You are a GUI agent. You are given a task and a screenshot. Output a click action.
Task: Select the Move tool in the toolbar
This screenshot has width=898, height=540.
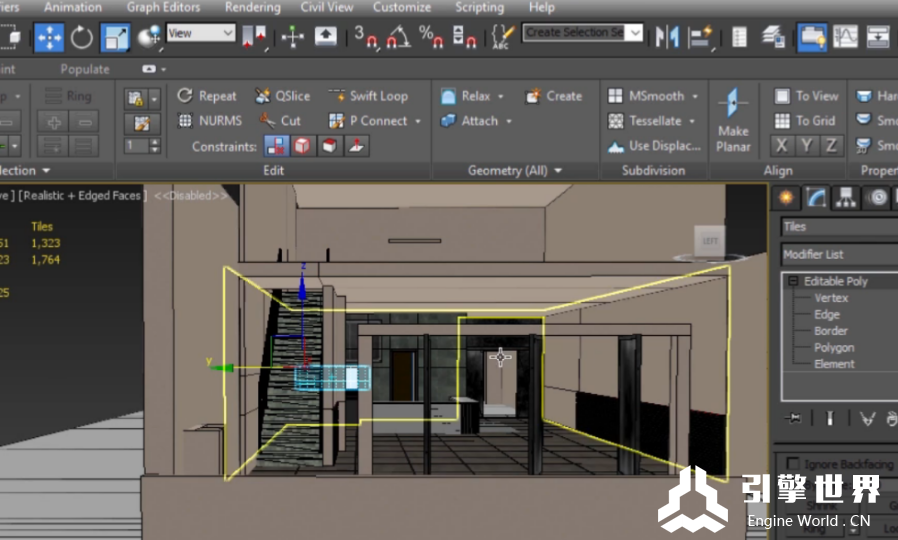[49, 38]
